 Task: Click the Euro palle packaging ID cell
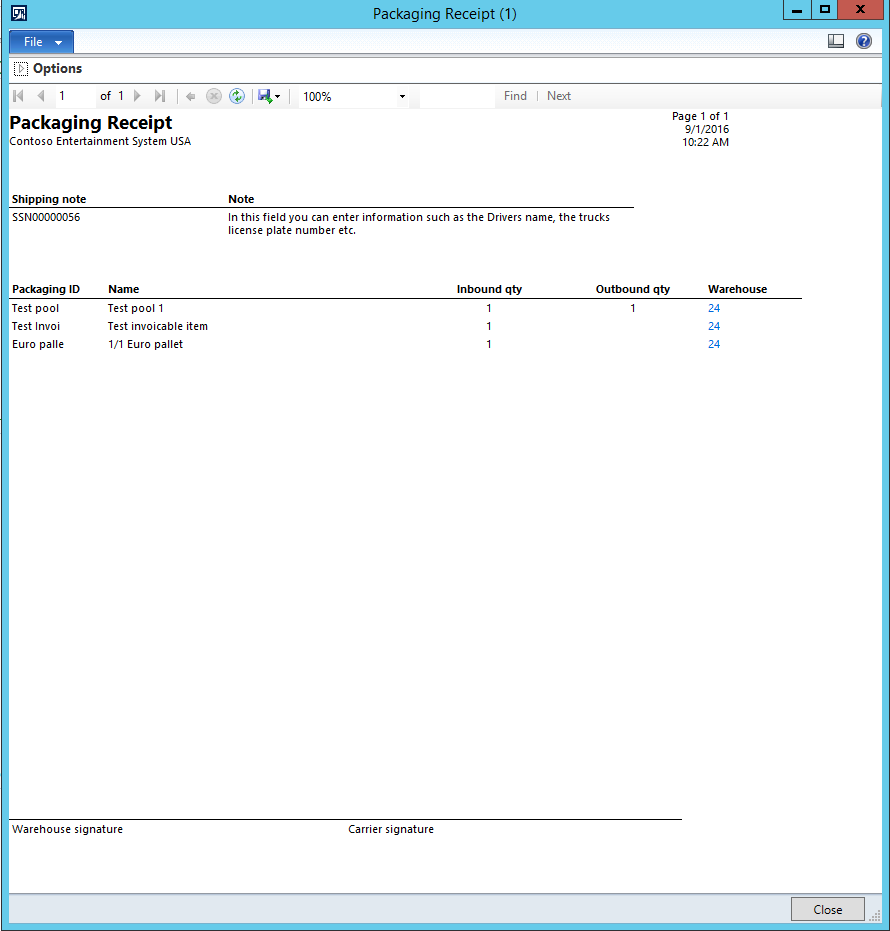(x=38, y=344)
